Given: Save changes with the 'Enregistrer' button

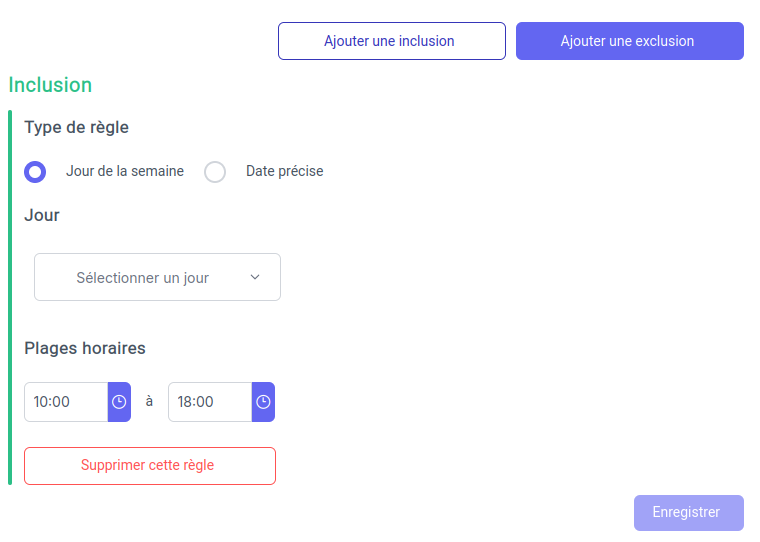Looking at the screenshot, I should (x=688, y=512).
